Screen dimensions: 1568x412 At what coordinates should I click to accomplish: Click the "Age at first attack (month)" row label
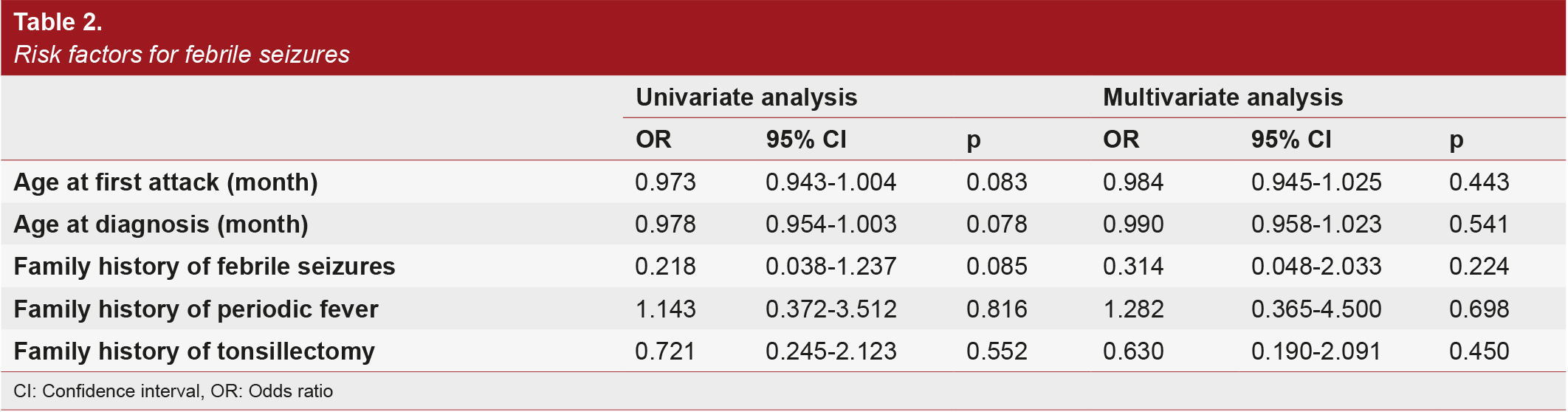pyautogui.click(x=165, y=182)
